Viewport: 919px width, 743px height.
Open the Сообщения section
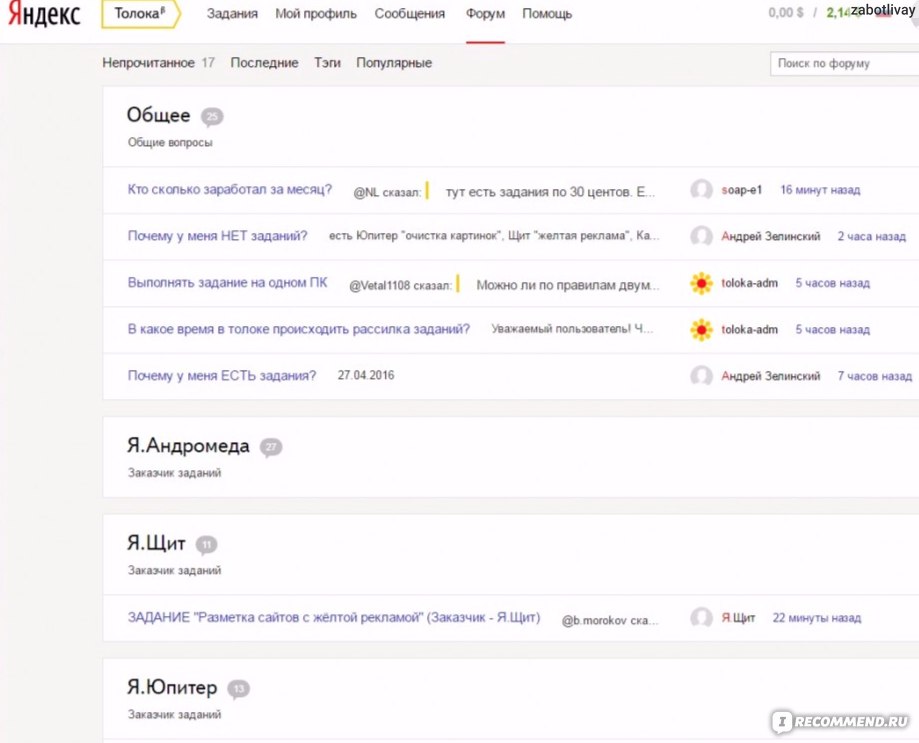(410, 14)
